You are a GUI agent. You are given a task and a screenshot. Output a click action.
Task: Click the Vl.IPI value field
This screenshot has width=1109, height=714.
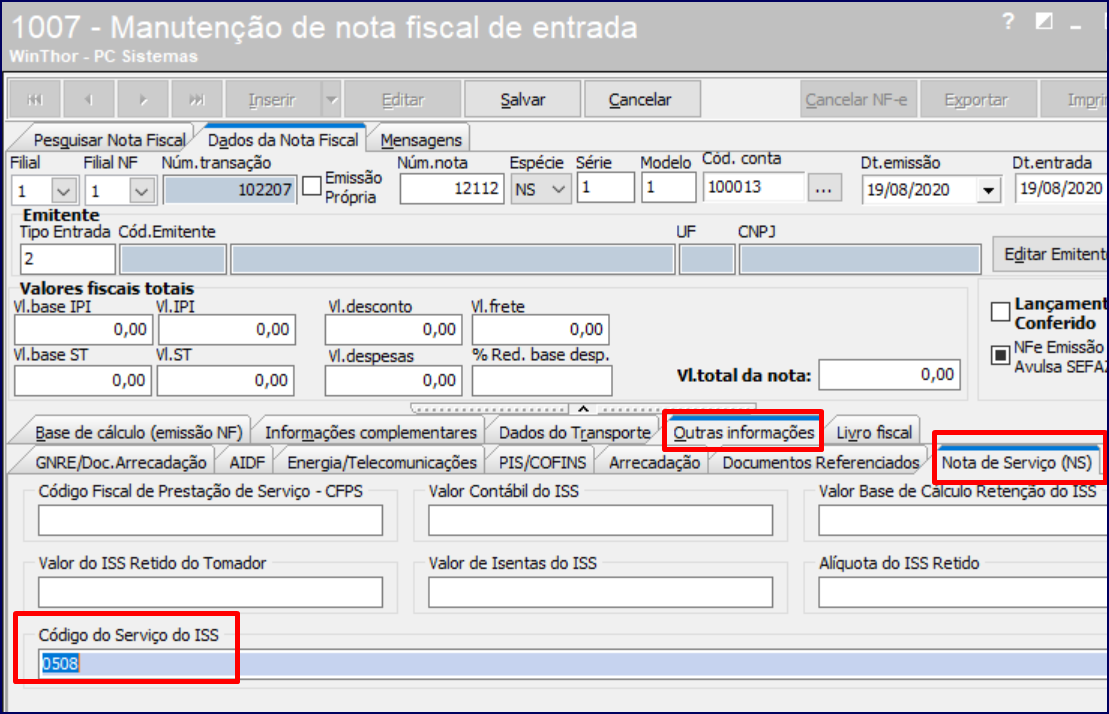[x=227, y=329]
